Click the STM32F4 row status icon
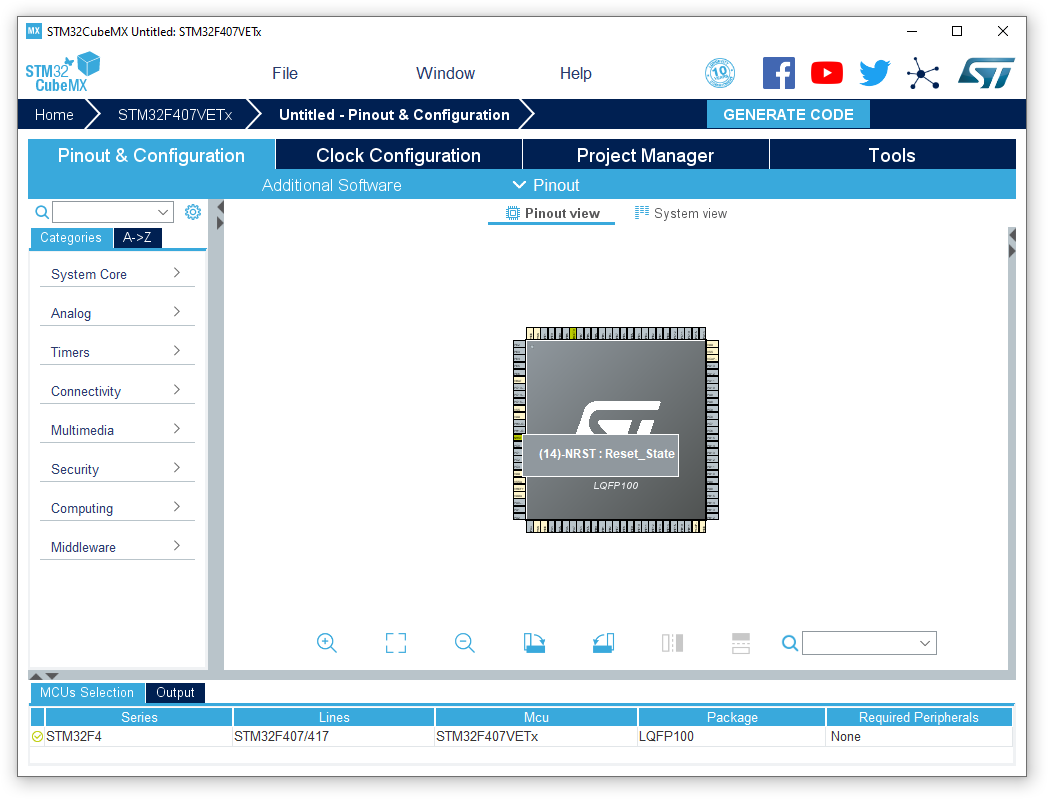1048x799 pixels. (37, 737)
